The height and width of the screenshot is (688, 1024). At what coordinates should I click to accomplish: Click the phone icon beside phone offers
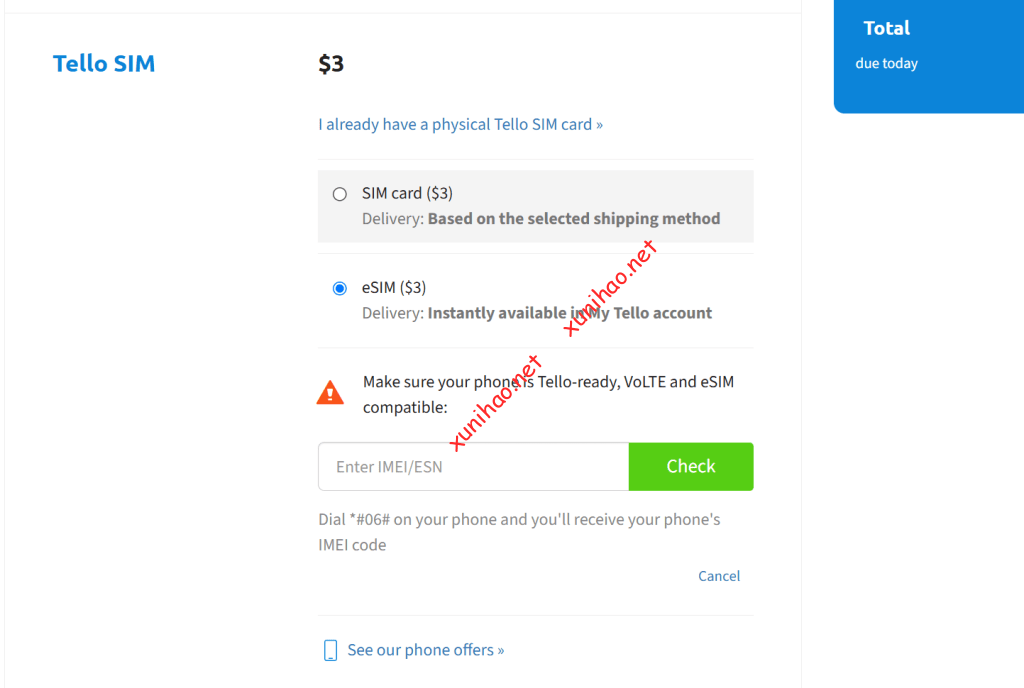(330, 651)
